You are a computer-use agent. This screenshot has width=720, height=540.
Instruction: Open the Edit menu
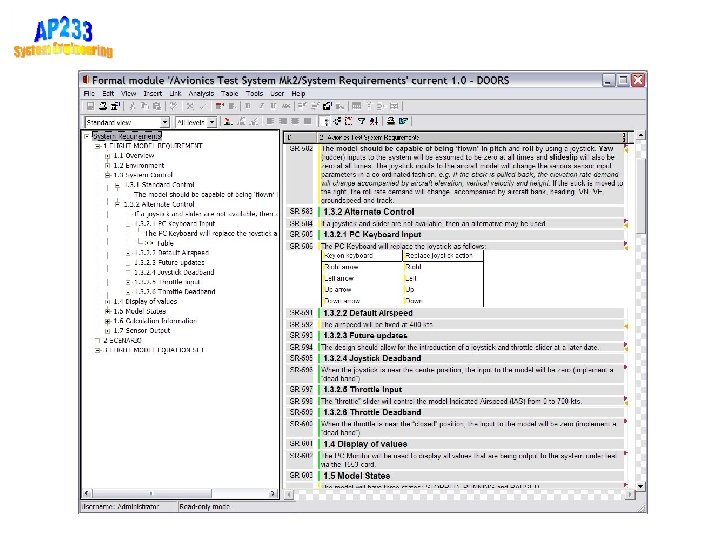point(108,93)
